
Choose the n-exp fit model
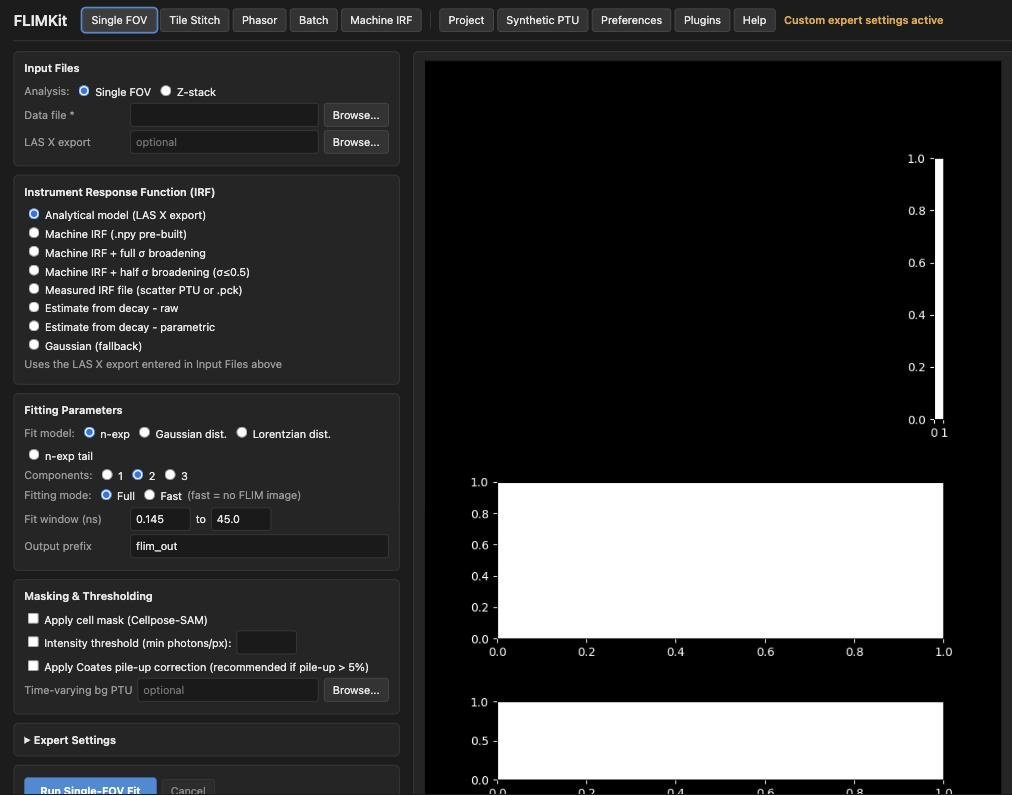[x=89, y=433]
